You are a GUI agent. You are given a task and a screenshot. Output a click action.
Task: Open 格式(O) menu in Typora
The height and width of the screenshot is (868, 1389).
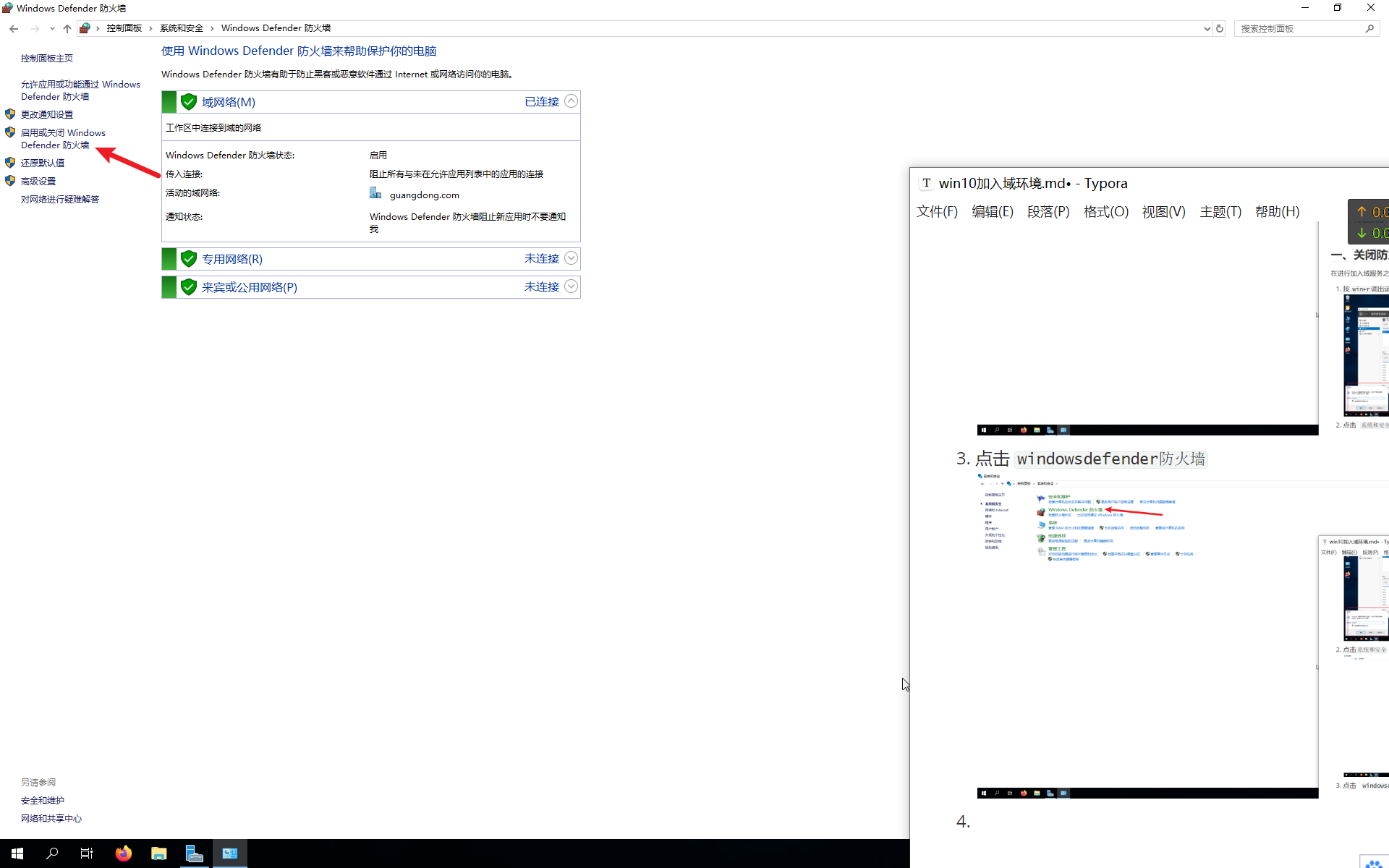pyautogui.click(x=1106, y=212)
